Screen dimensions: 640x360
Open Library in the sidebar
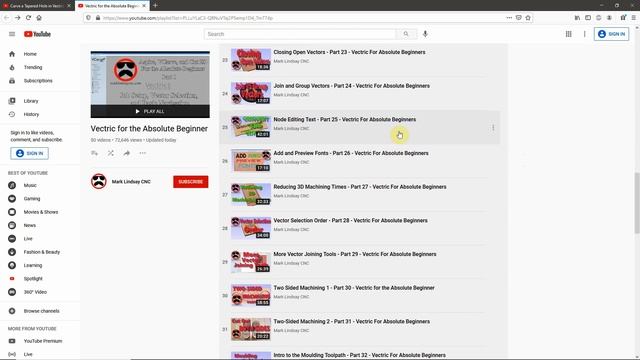pyautogui.click(x=31, y=101)
